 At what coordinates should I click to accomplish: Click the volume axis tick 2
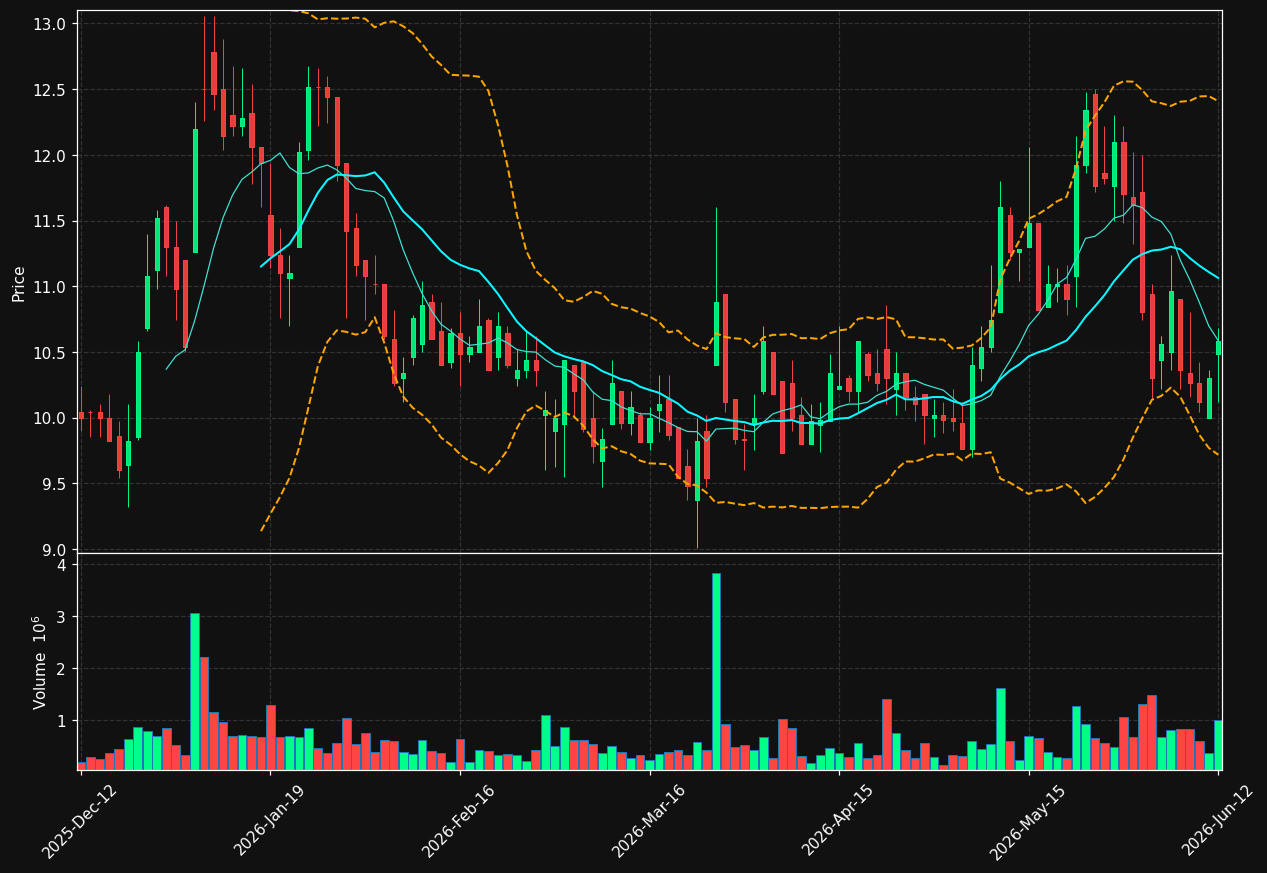[61, 669]
